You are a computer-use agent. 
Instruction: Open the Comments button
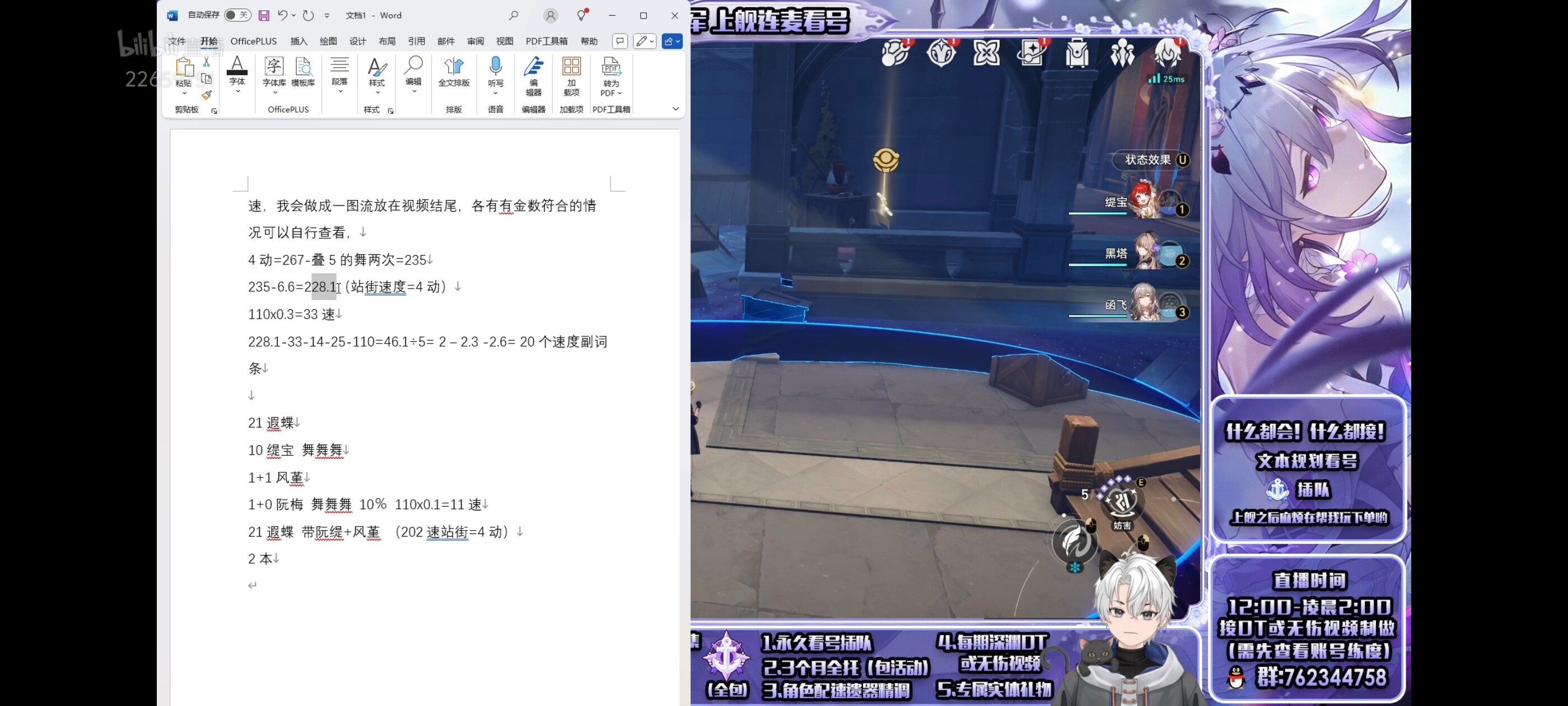[620, 41]
